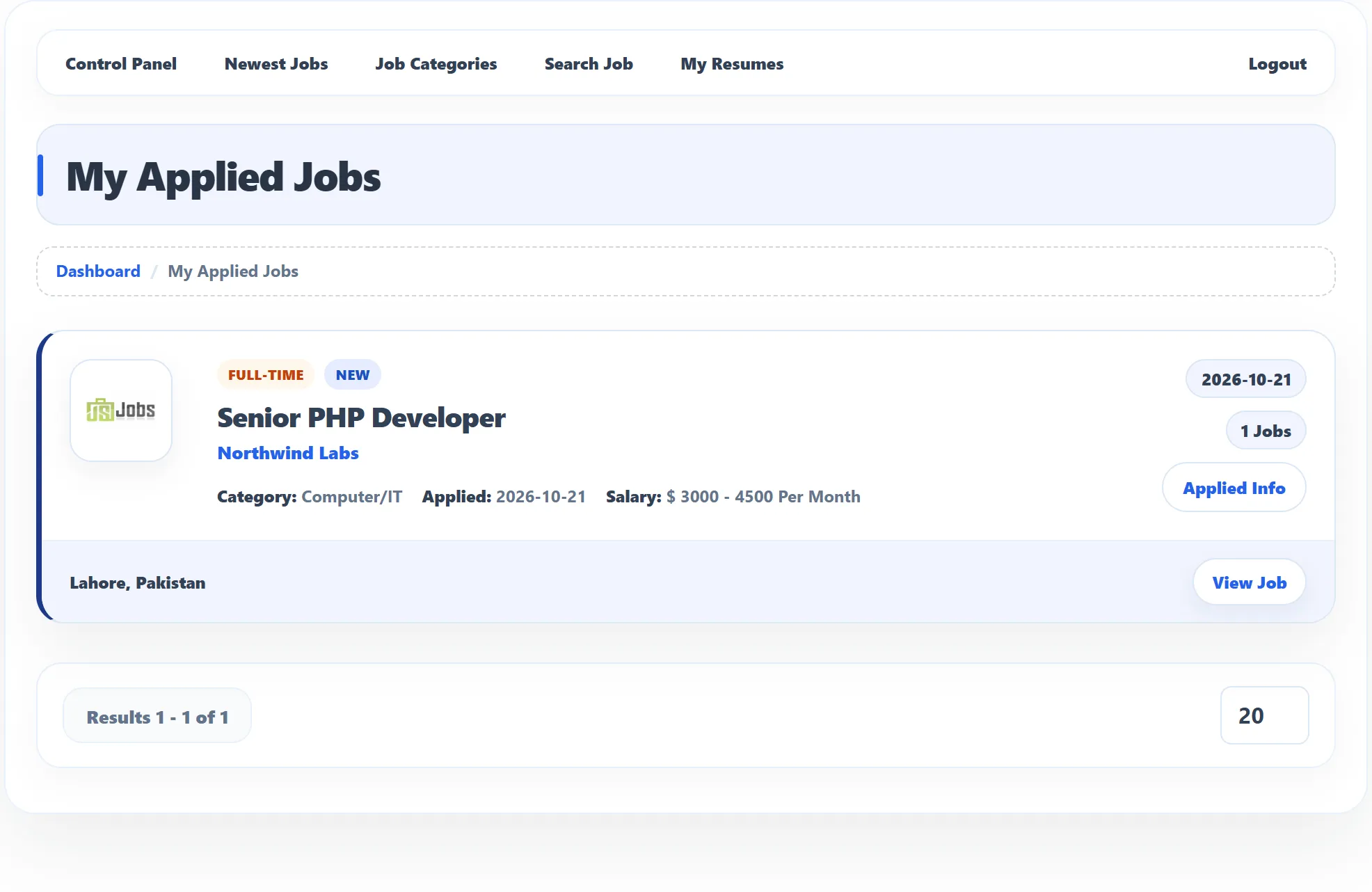This screenshot has height=892, width=1372.
Task: Go to Newest Jobs
Action: 276,63
